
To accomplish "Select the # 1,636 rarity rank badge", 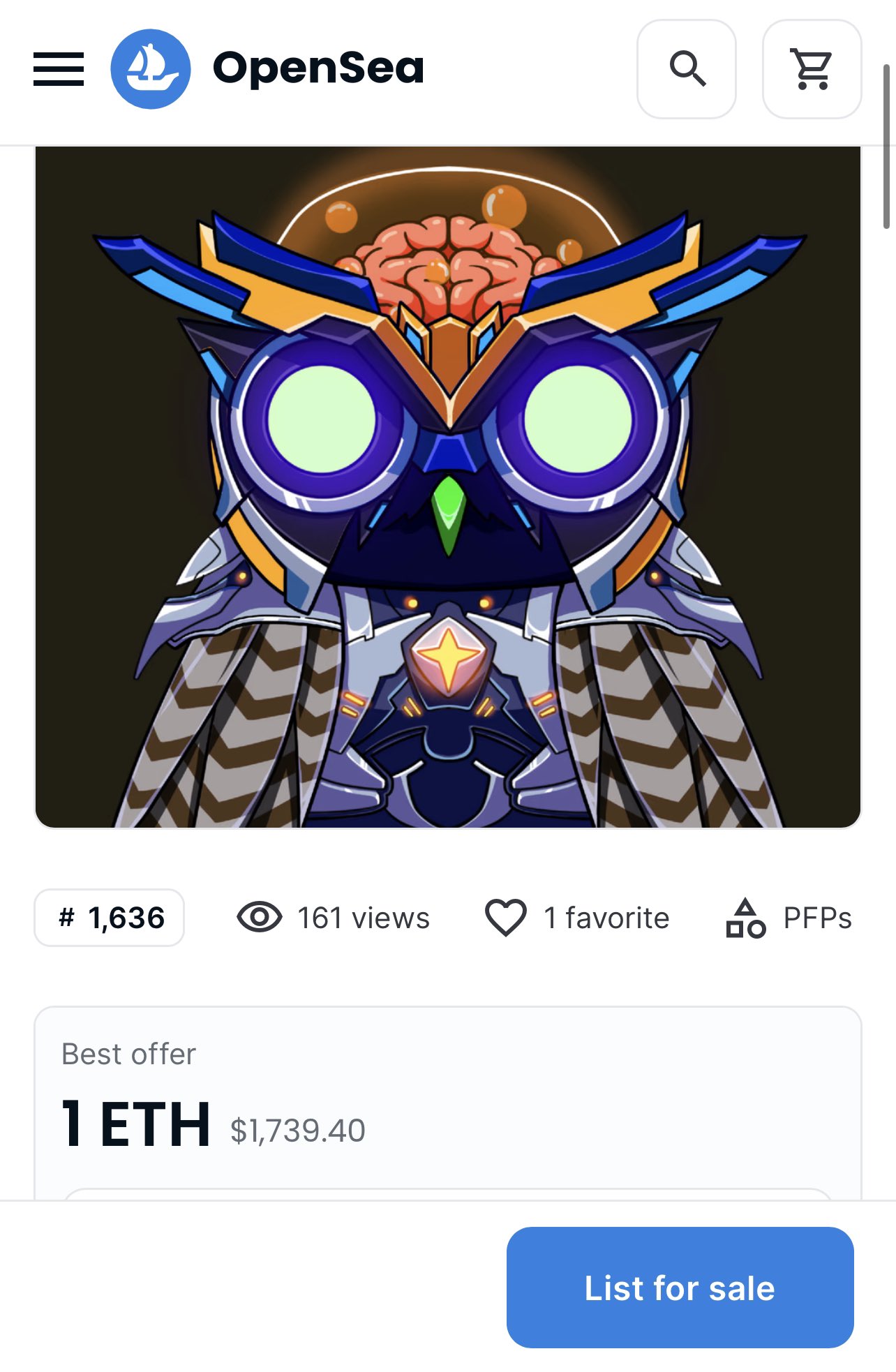I will pos(110,918).
